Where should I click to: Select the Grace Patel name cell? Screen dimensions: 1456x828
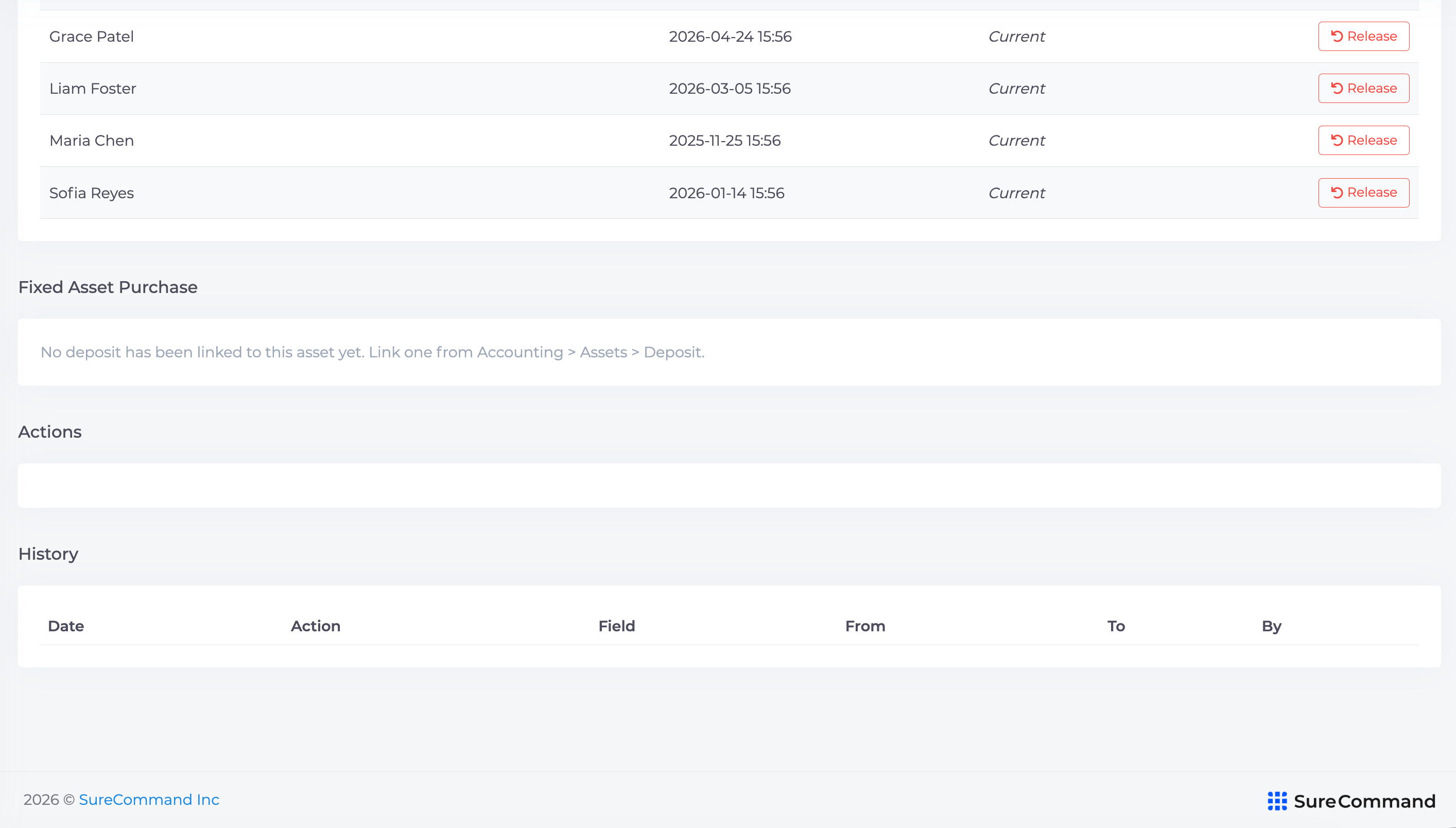pyautogui.click(x=92, y=37)
